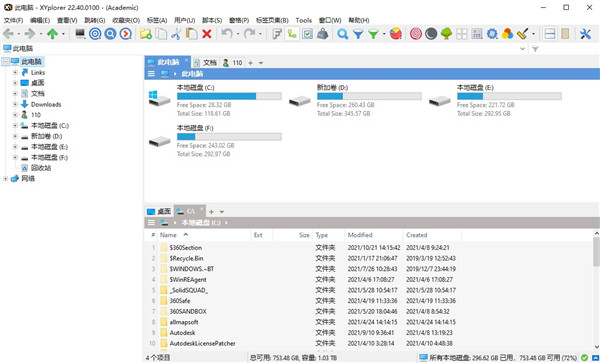Toggle the Dual Pane button
The image size is (600, 363).
tap(550, 34)
